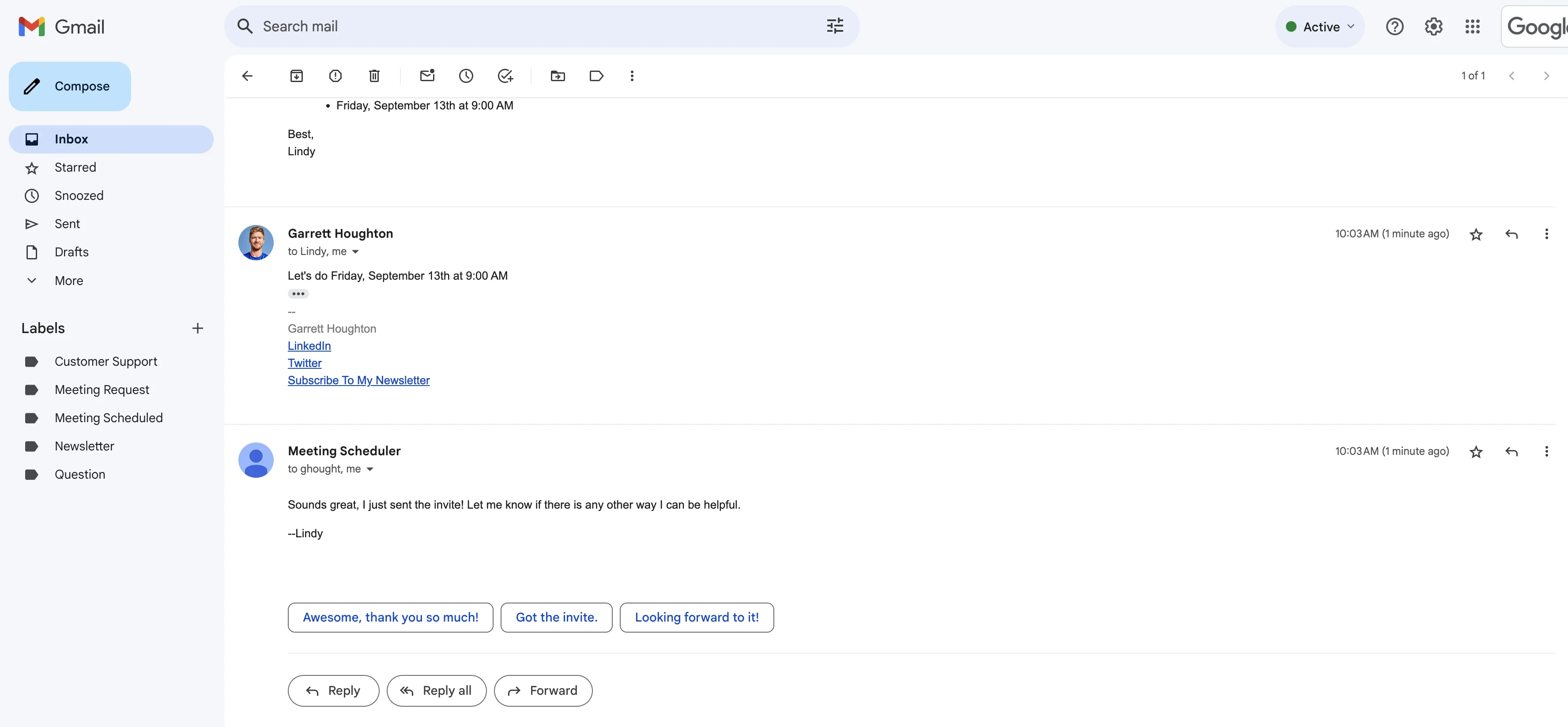
Task: Click the Reply all button
Action: coord(437,690)
